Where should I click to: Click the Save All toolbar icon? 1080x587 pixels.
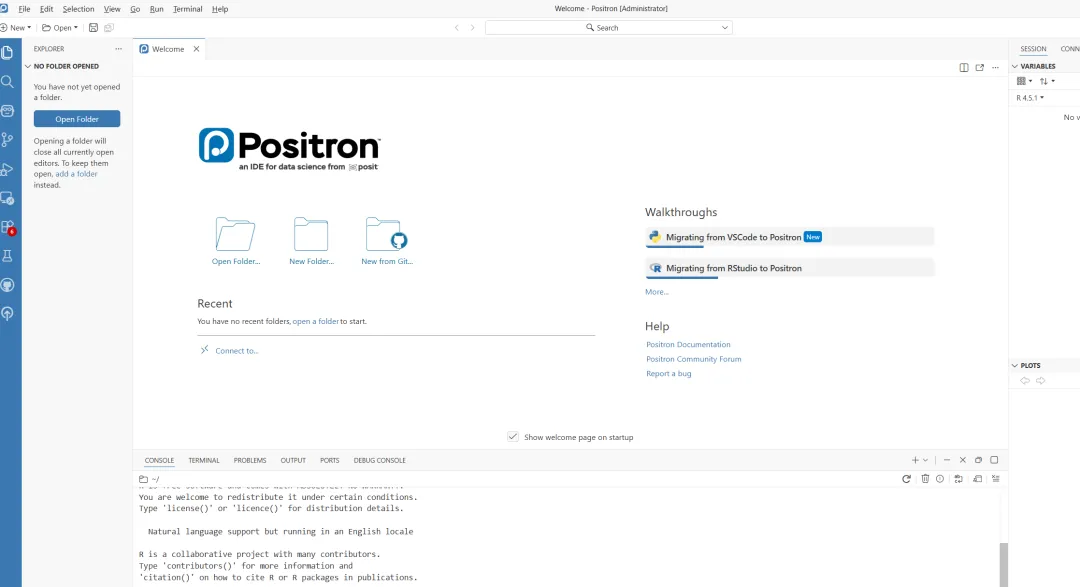(x=109, y=28)
